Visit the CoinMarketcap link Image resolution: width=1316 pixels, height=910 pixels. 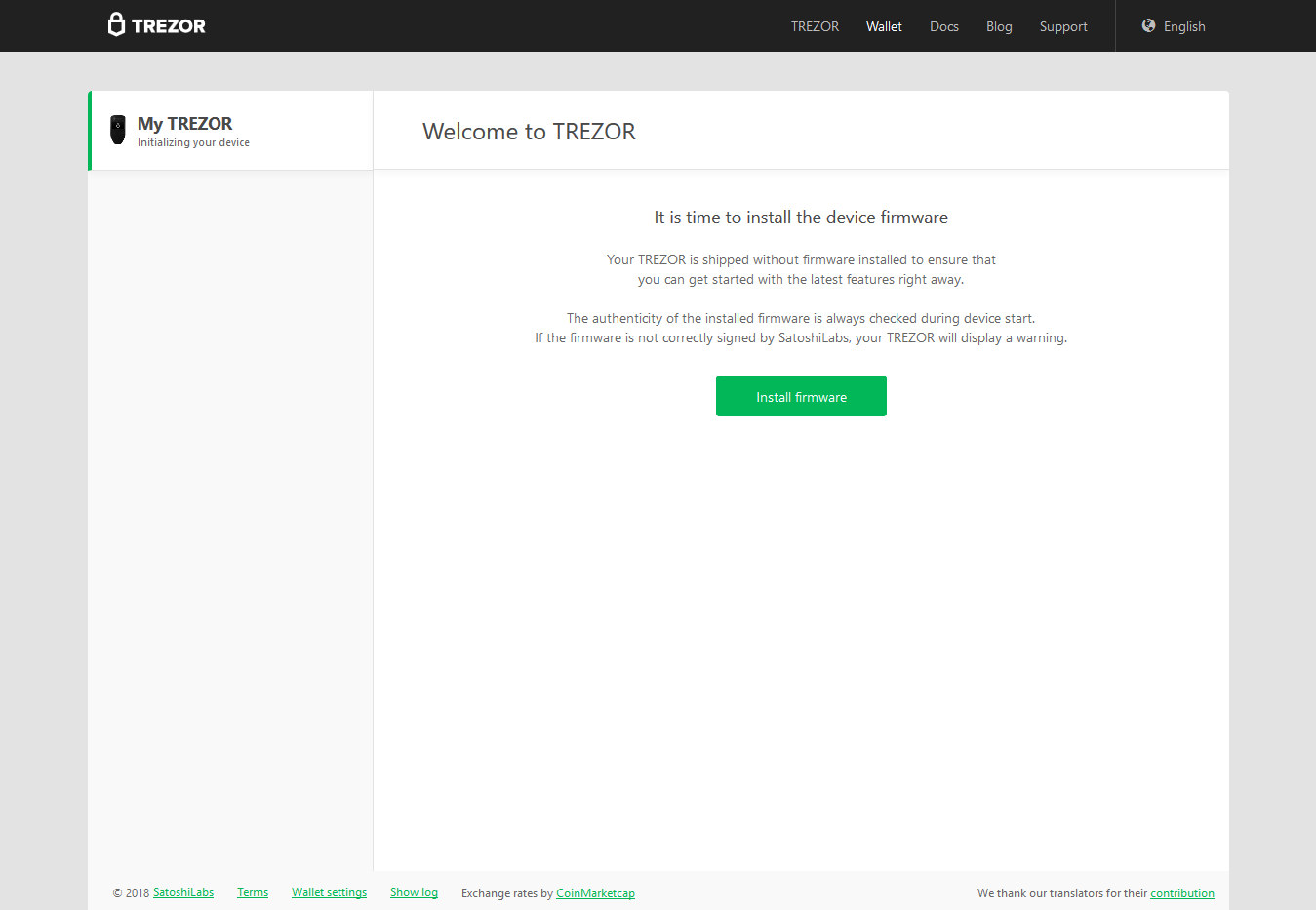[595, 893]
